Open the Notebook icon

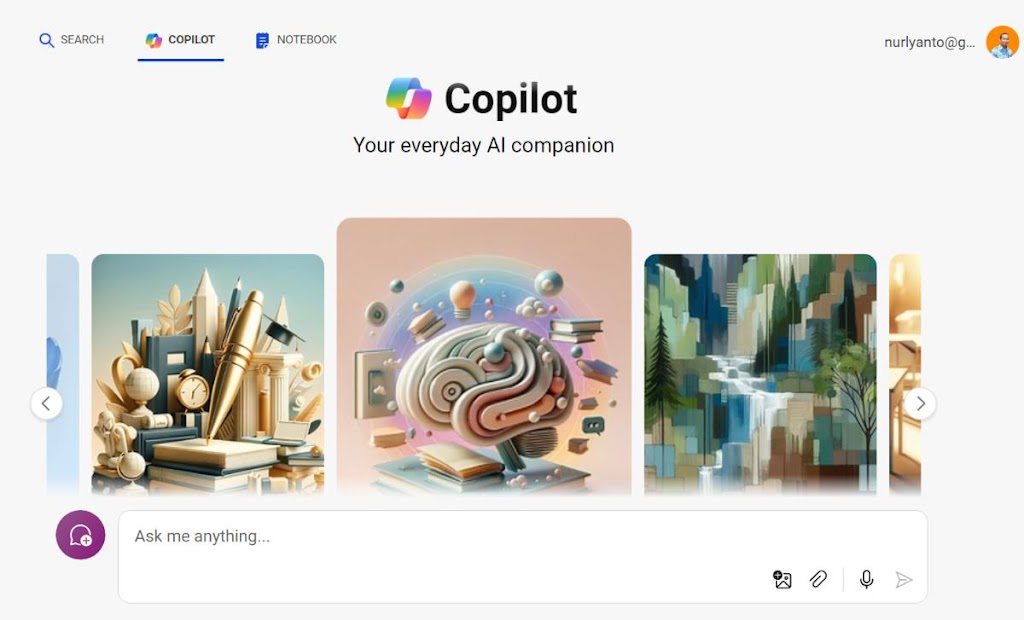point(262,41)
